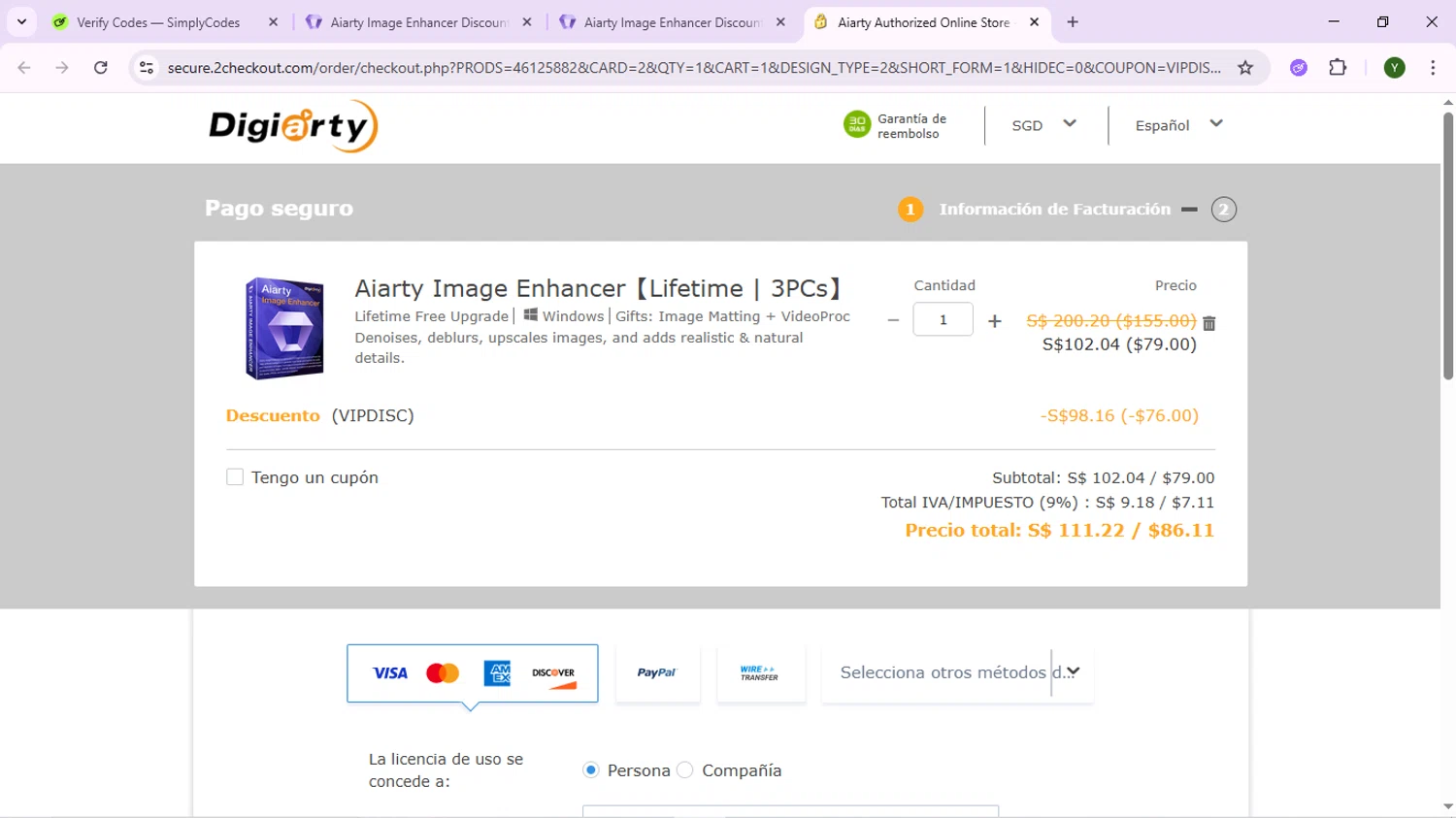Open the tab search dropdown arrow
Image resolution: width=1456 pixels, height=818 pixels.
(21, 22)
